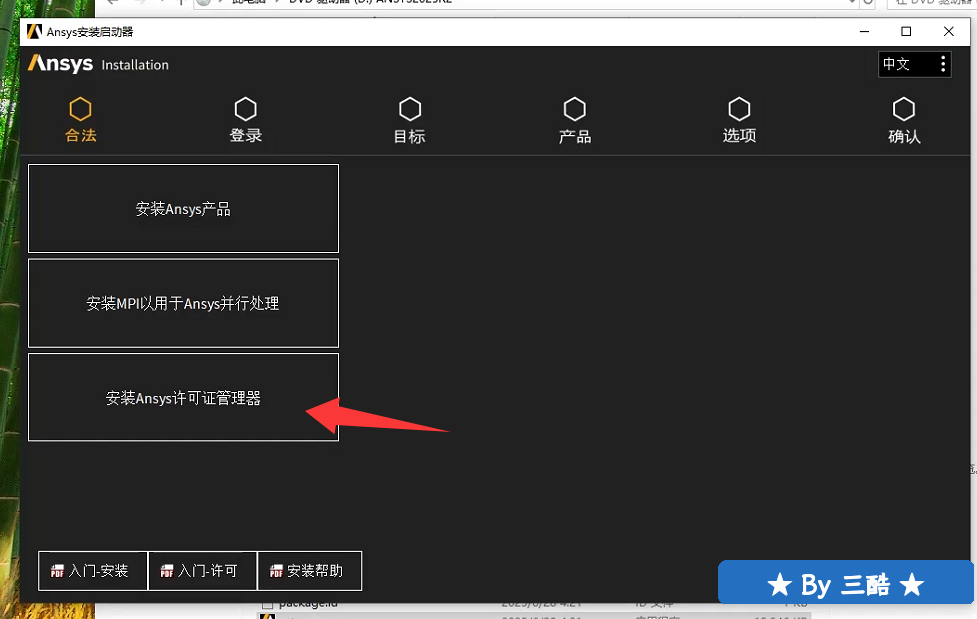Maximize the Ansys installer window
Screen dimensions: 977x619
906,31
